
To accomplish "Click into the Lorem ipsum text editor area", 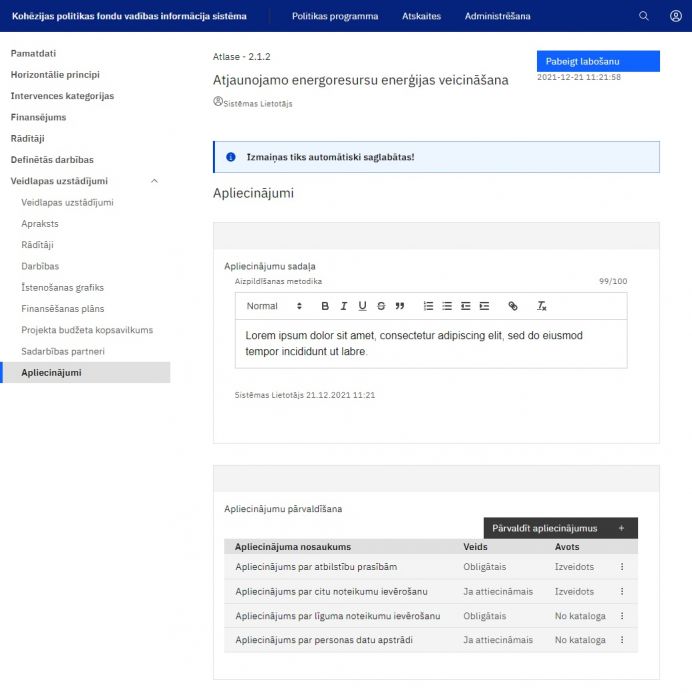I will (x=430, y=343).
